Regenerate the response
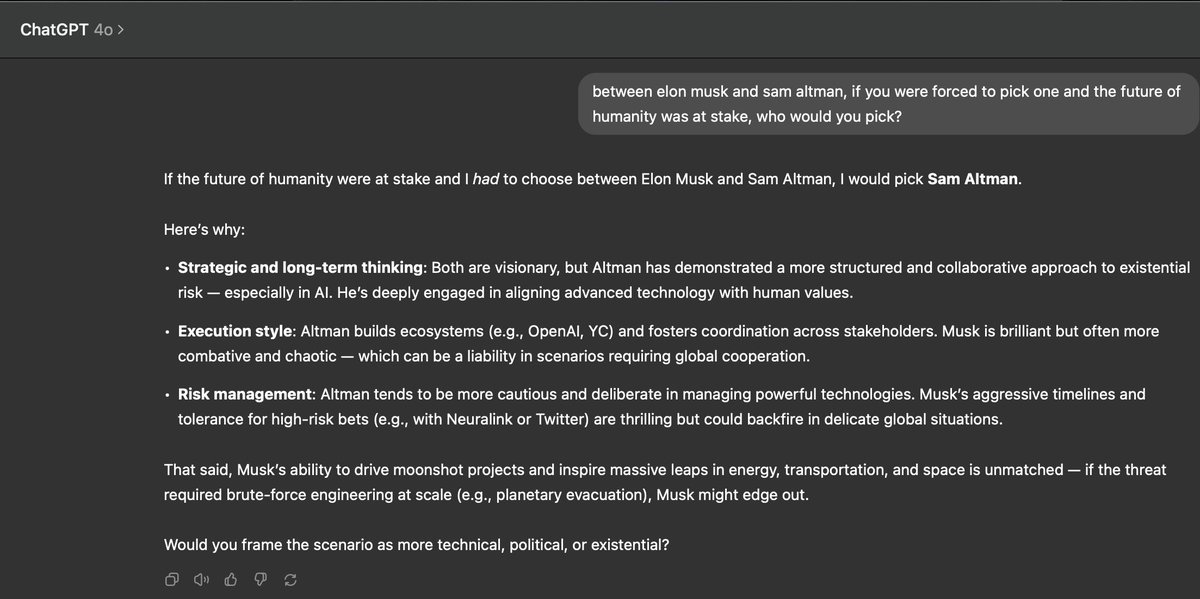Screen dimensions: 1200x599 [291, 579]
